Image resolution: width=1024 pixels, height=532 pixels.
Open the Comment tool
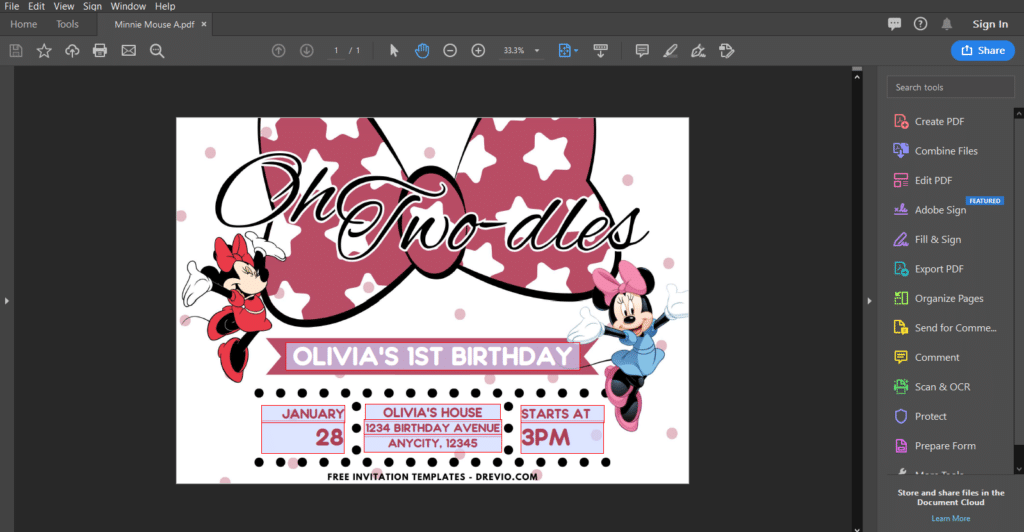936,357
